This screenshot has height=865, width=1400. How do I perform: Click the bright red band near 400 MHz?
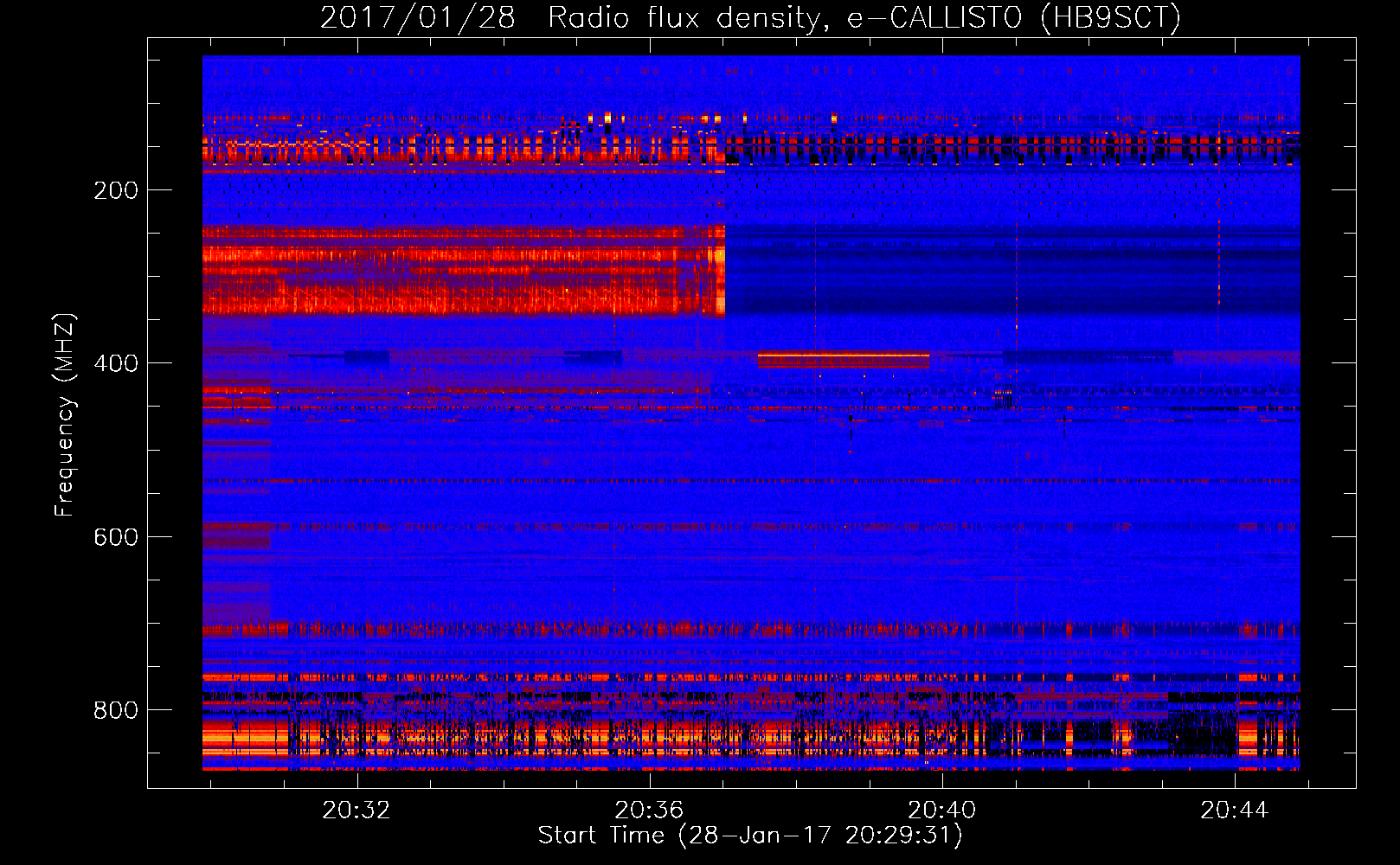(844, 359)
